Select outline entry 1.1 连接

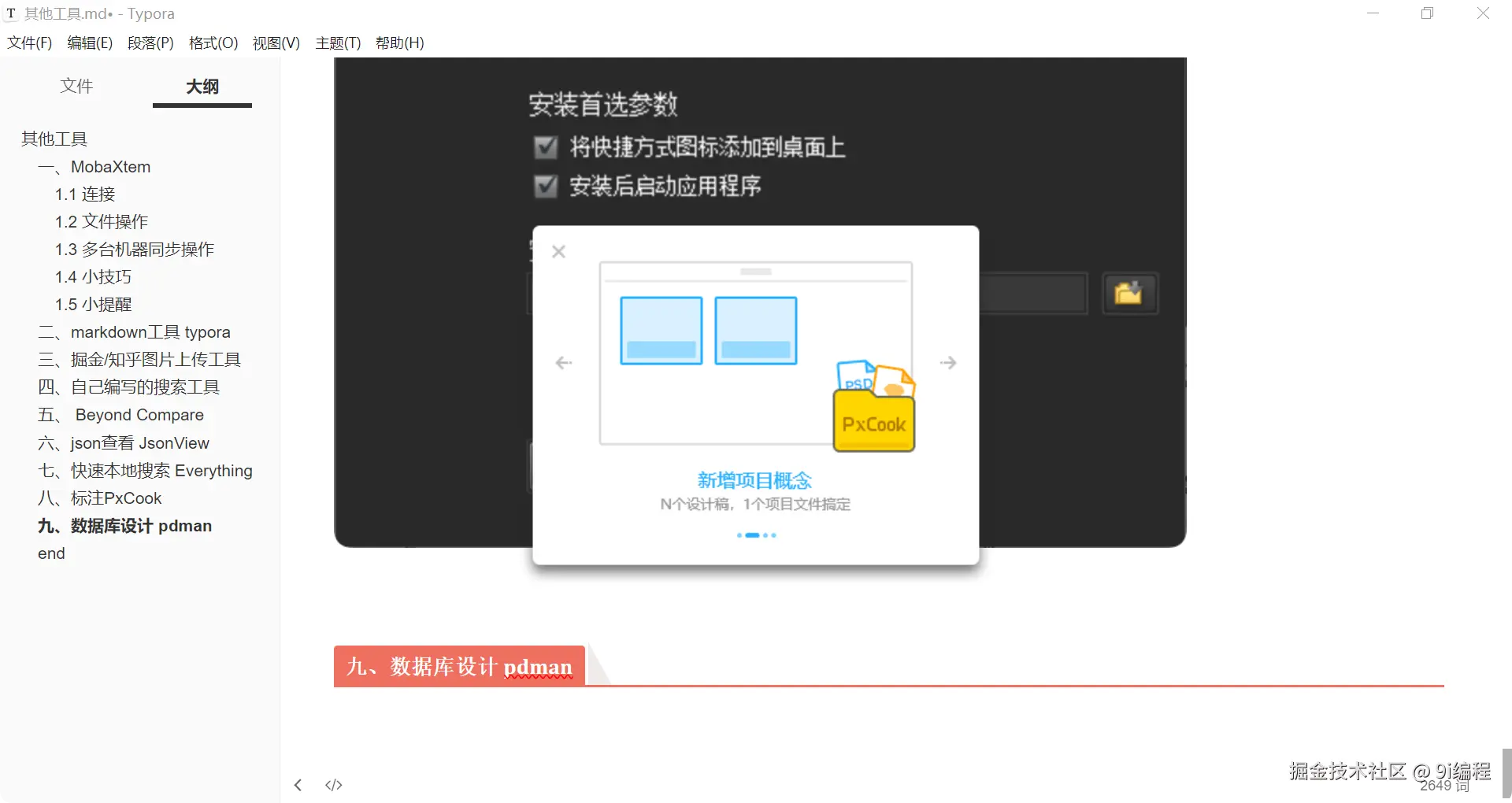pos(85,194)
